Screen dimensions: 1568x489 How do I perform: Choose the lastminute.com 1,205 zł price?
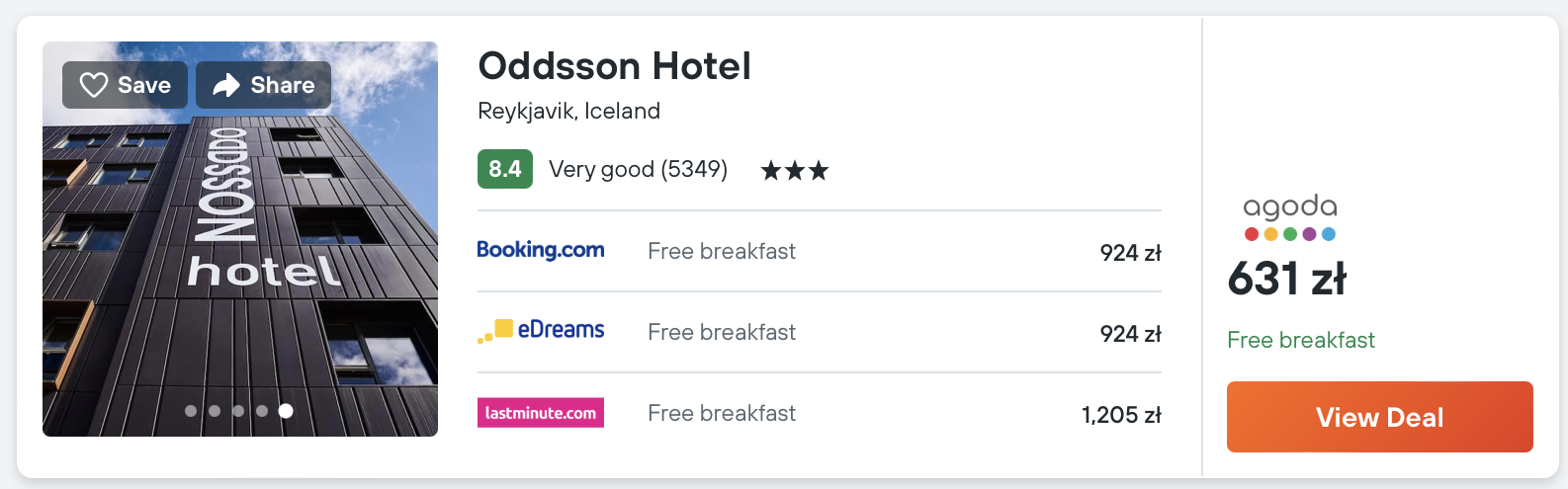[1121, 415]
